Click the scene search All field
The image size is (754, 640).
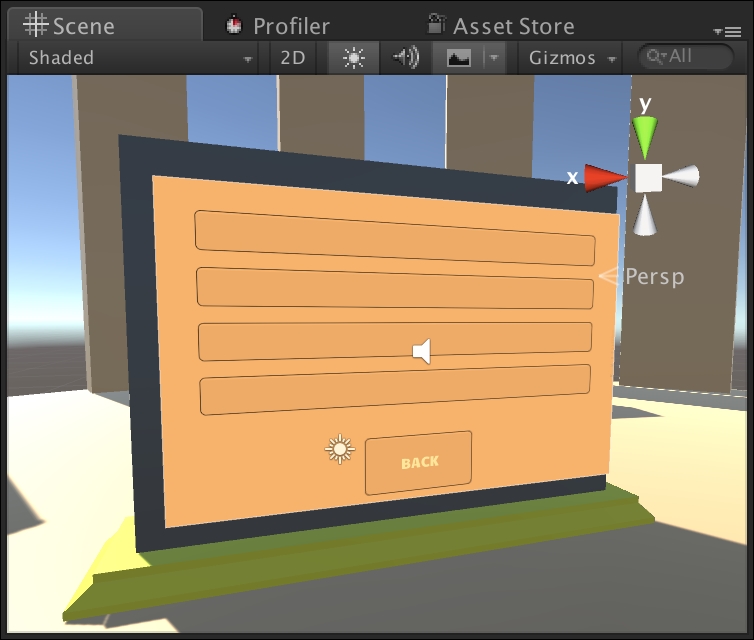point(686,57)
